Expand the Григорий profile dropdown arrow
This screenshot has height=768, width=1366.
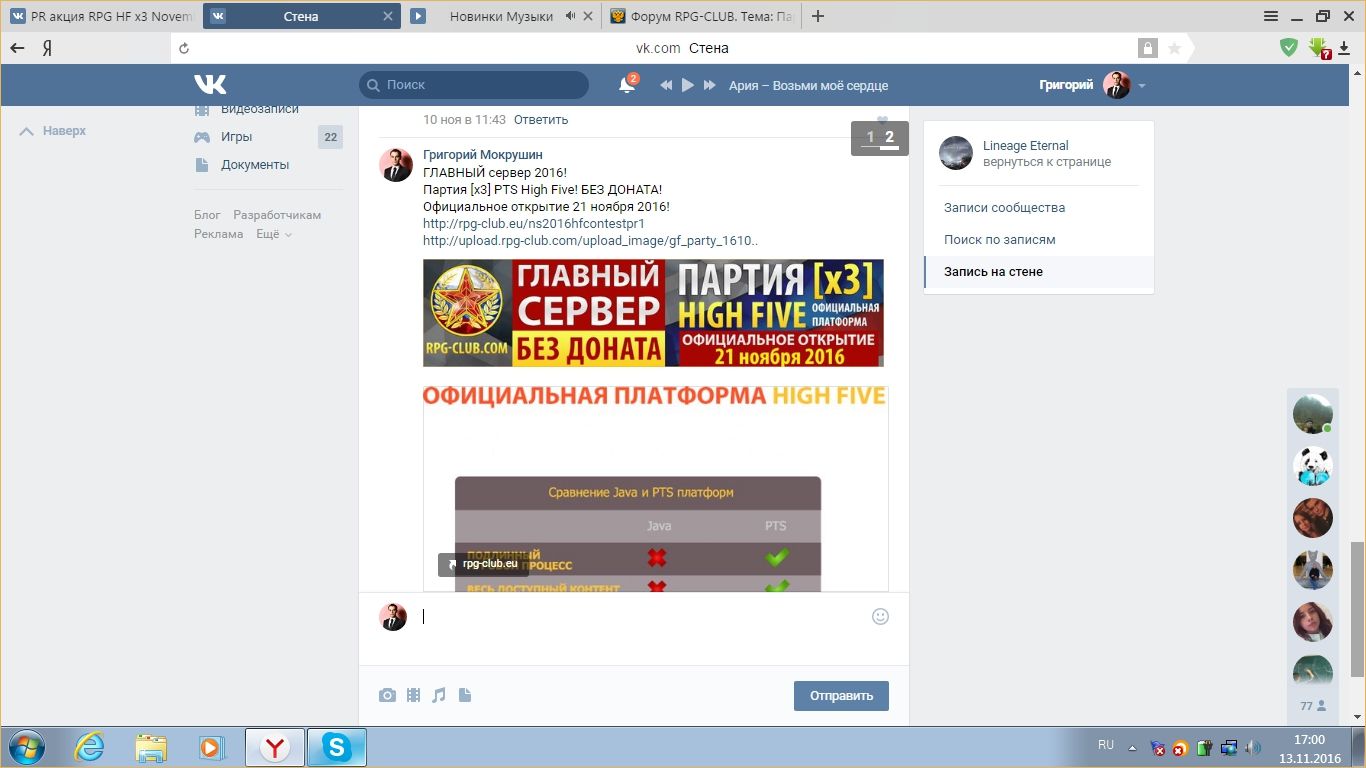[1141, 86]
